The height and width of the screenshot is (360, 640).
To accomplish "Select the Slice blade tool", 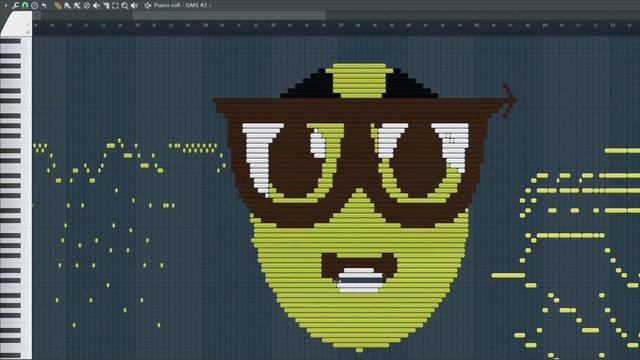I will pyautogui.click(x=106, y=6).
